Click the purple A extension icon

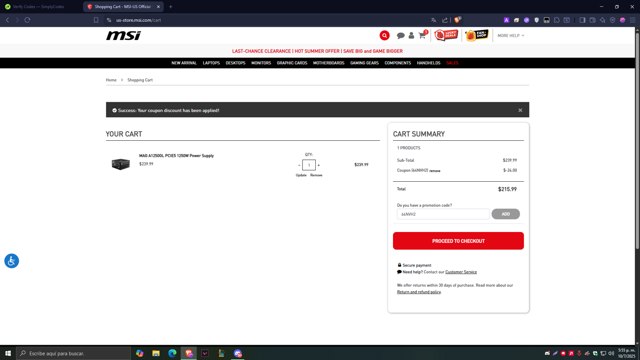pyautogui.click(x=506, y=20)
